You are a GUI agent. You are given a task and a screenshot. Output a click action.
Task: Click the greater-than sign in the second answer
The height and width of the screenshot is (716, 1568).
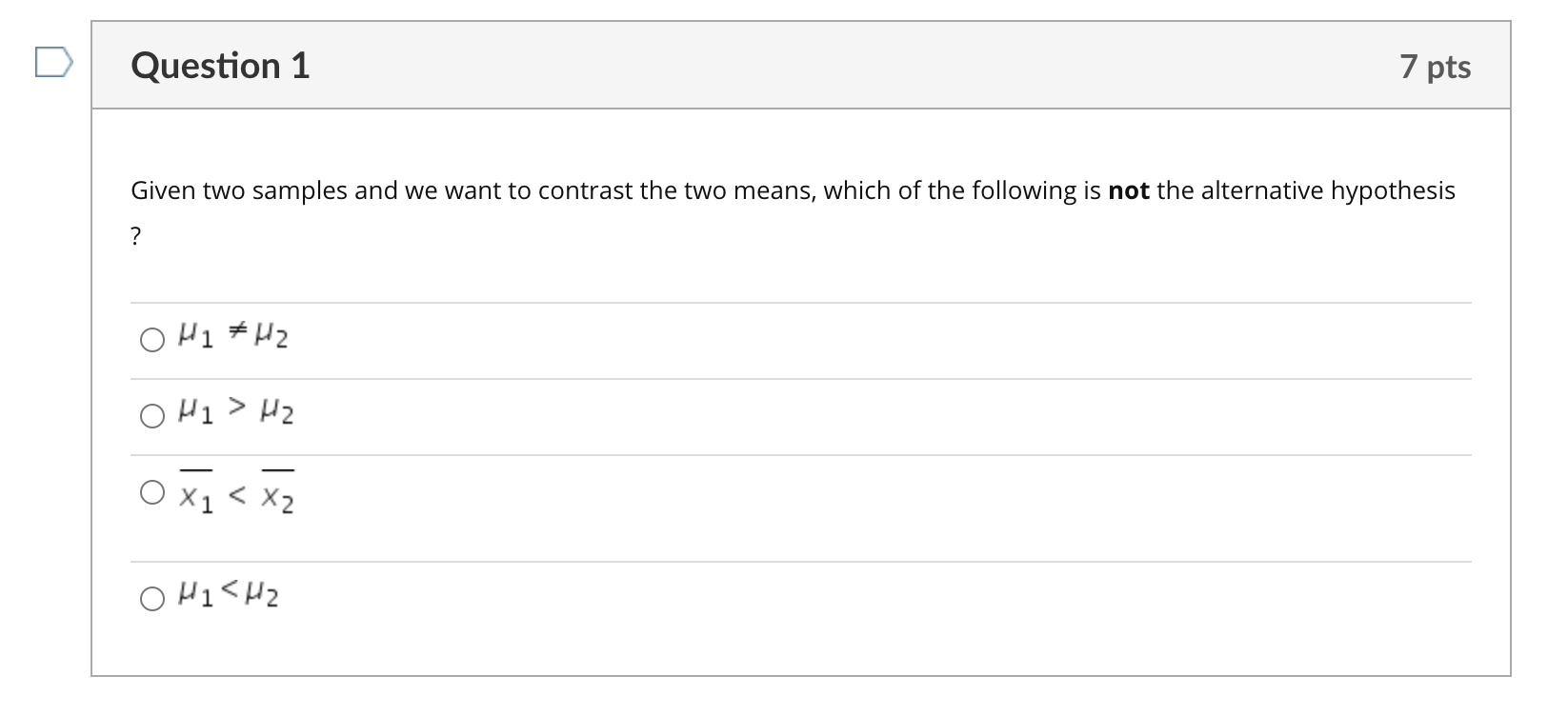coord(242,409)
